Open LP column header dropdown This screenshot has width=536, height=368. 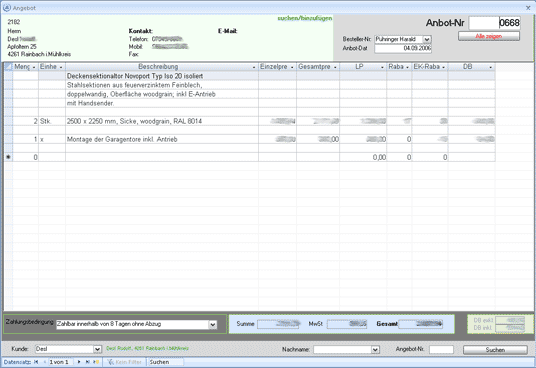pyautogui.click(x=382, y=67)
